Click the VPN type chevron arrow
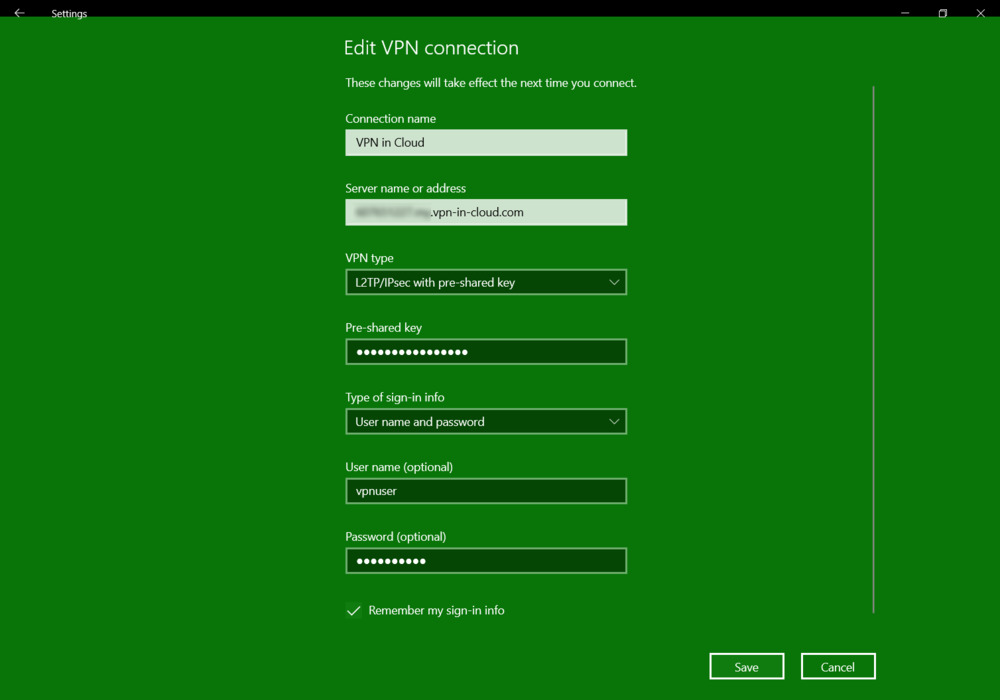The image size is (1000, 700). coord(614,282)
